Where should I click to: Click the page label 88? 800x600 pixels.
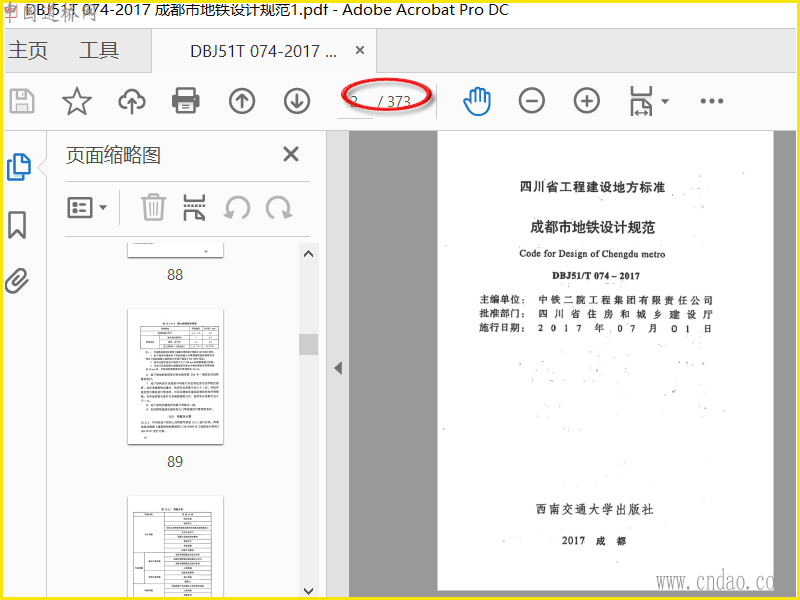point(175,275)
